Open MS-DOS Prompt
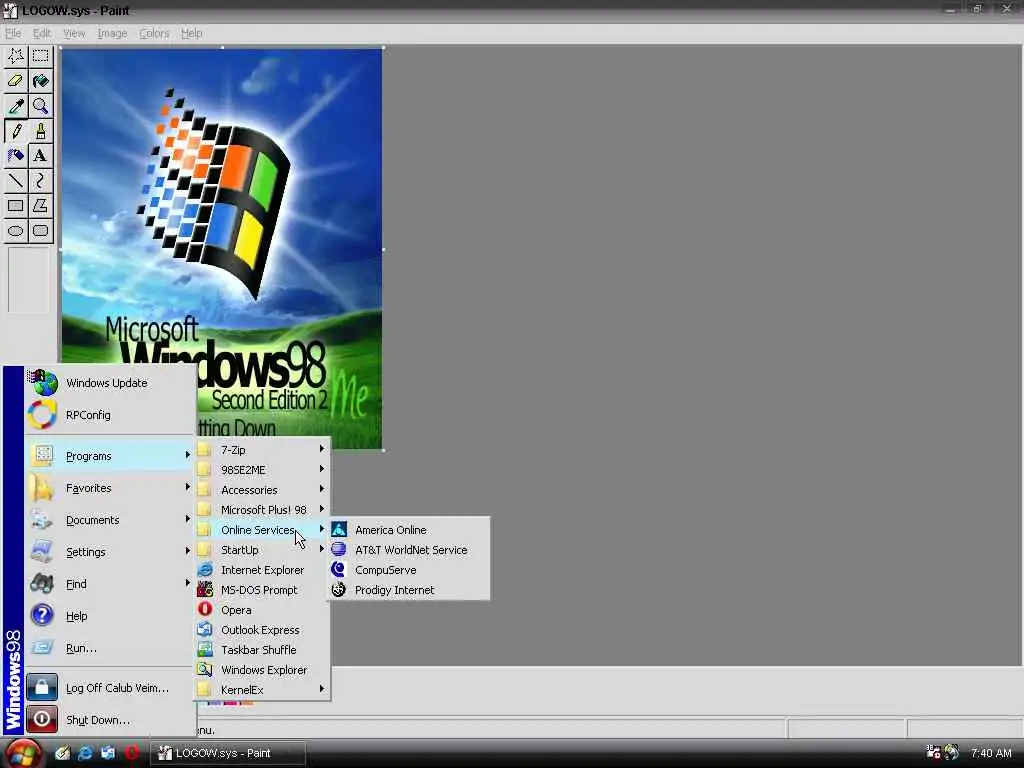The width and height of the screenshot is (1024, 768). (263, 590)
